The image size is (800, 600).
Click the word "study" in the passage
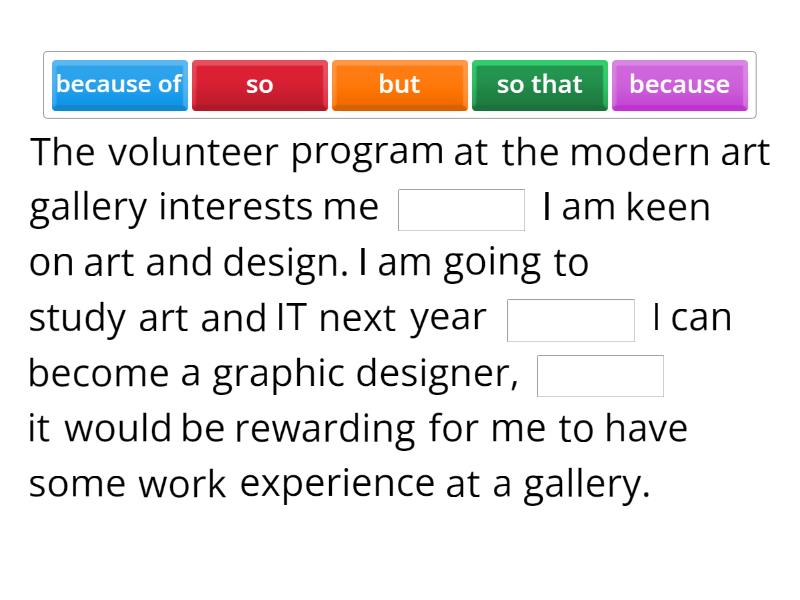point(78,319)
